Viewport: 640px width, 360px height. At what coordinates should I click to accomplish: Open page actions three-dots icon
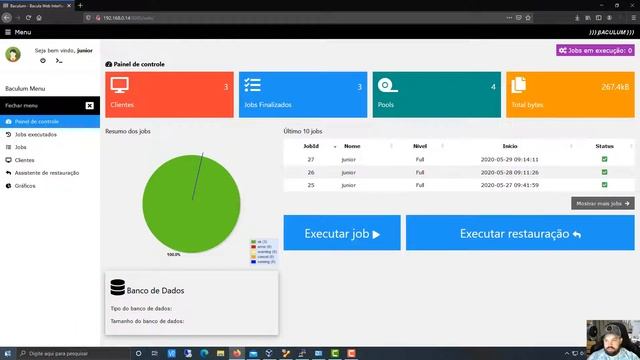coord(509,18)
